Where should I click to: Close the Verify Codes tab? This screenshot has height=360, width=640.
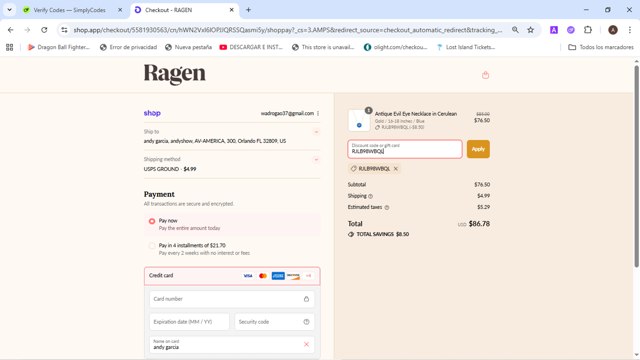pos(120,10)
